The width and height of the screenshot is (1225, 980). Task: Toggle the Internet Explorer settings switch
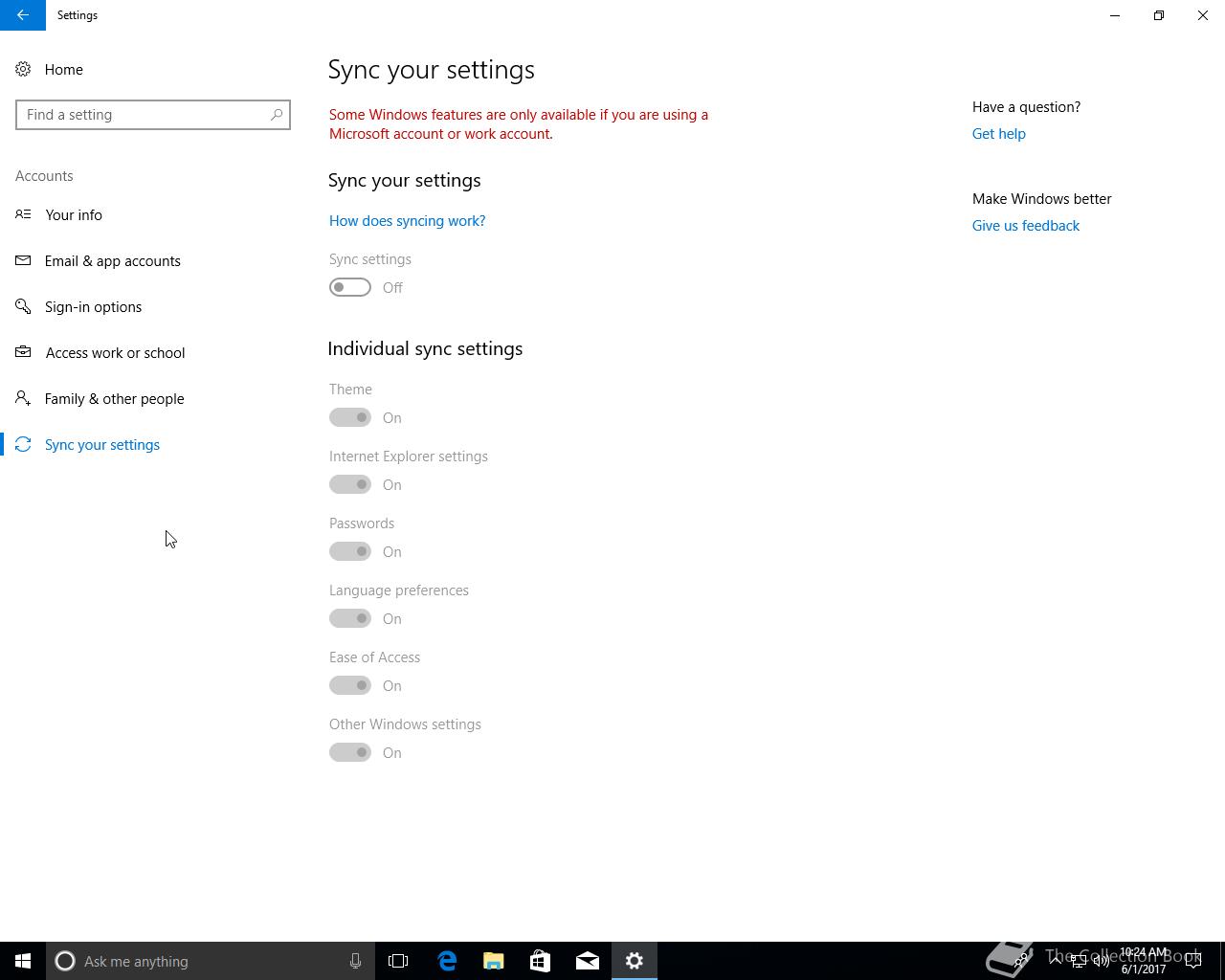[x=350, y=484]
